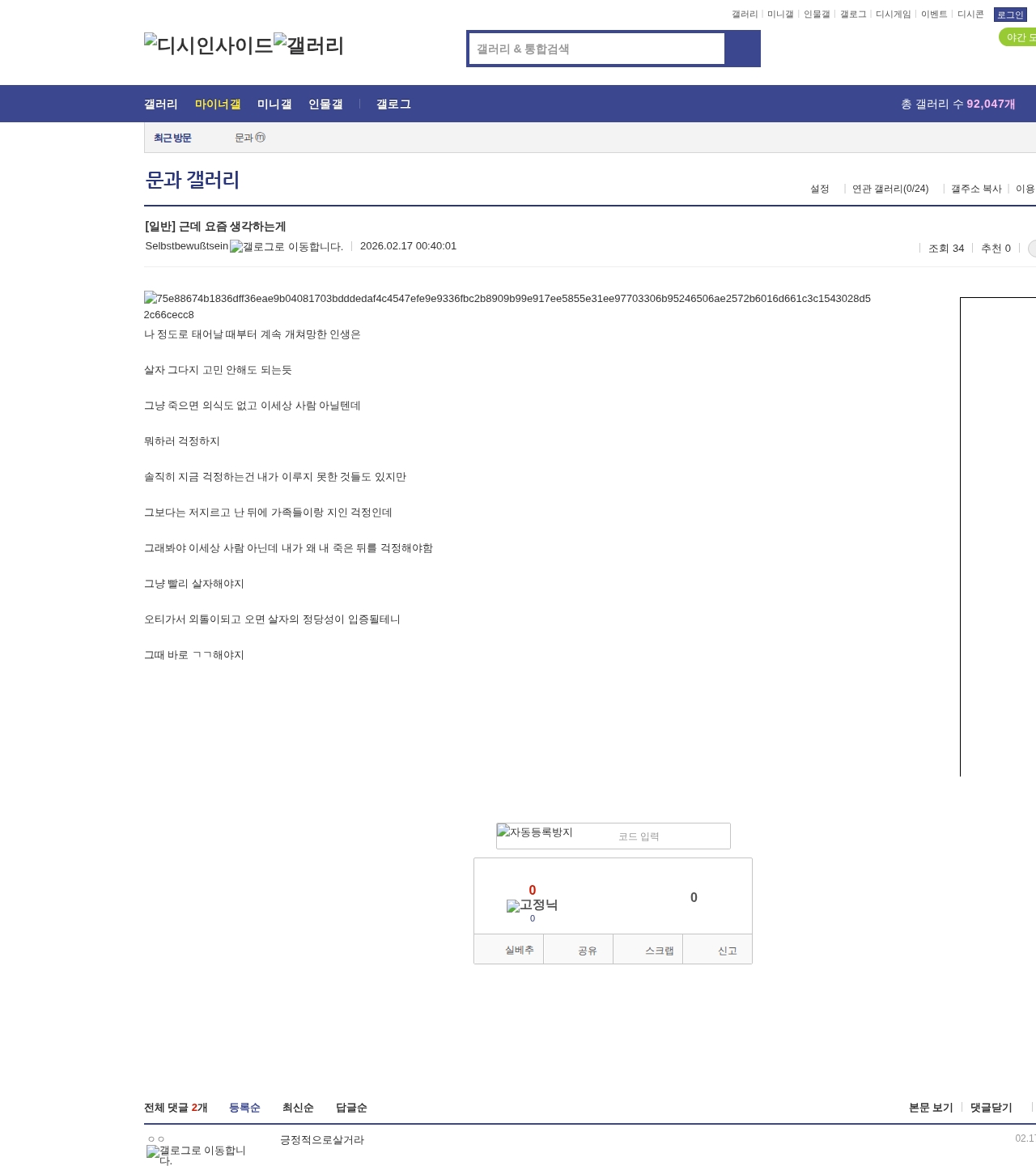This screenshot has width=1036, height=1166.
Task: Sort comments by 답글순
Action: pos(351,1108)
